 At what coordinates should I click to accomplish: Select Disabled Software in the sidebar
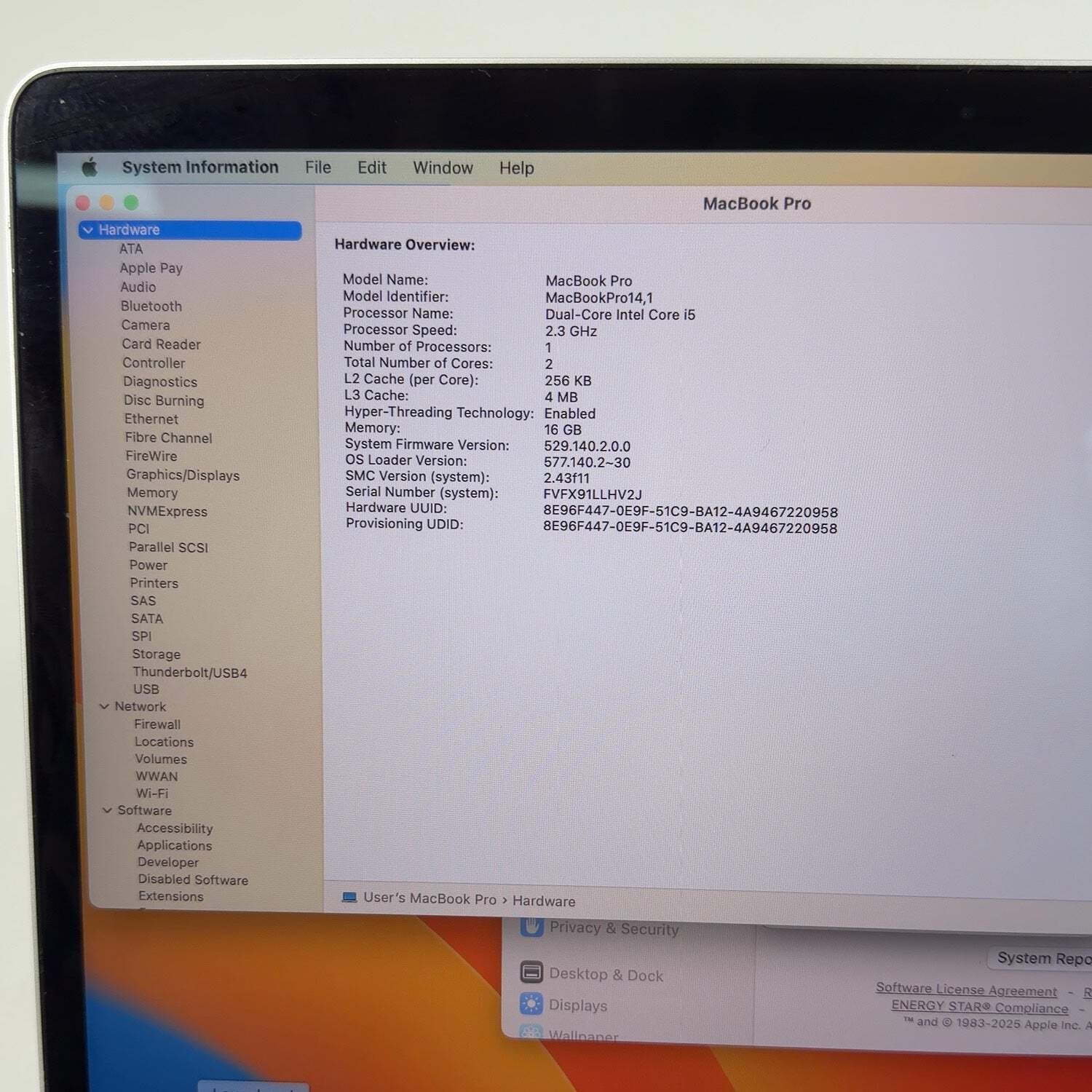point(193,879)
